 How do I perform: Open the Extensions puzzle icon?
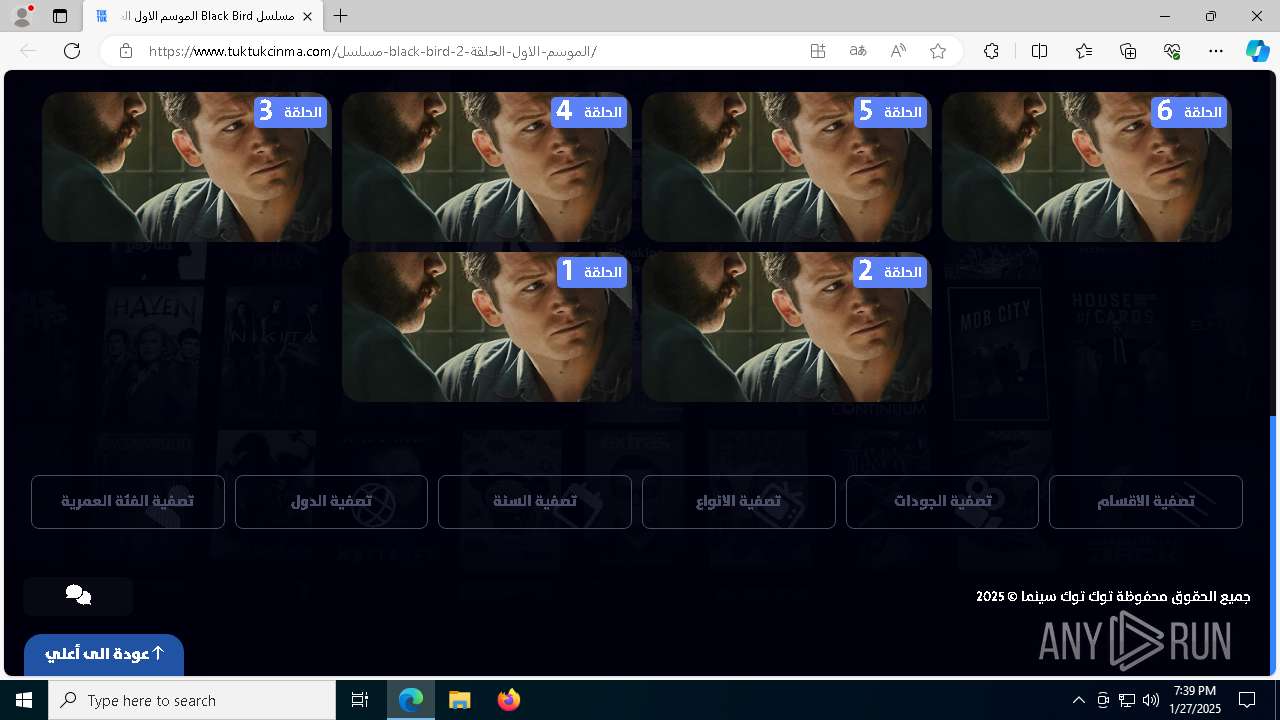(x=991, y=51)
